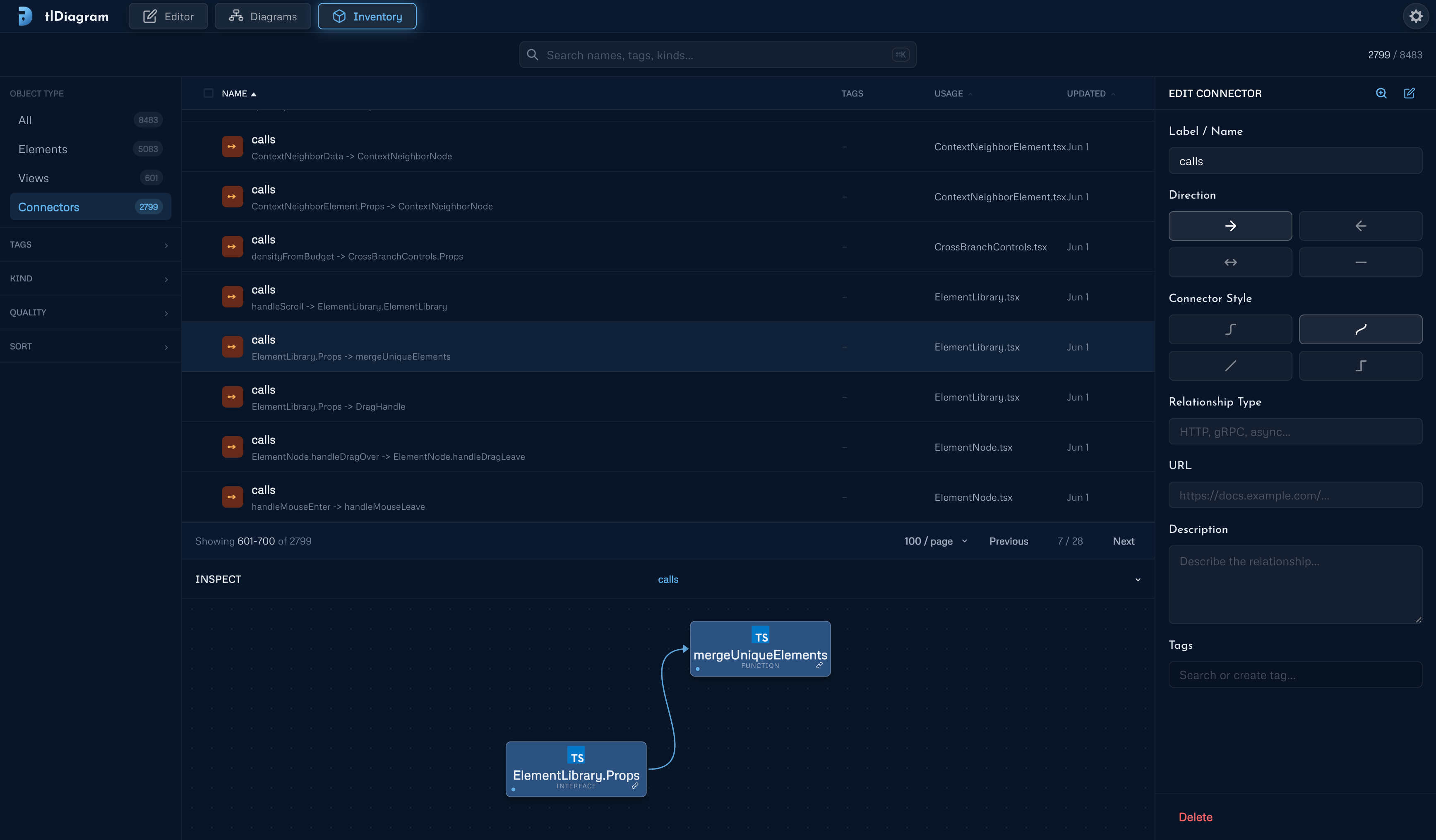The image size is (1436, 840).
Task: Set direction to bidirectional arrow
Action: 1230,262
